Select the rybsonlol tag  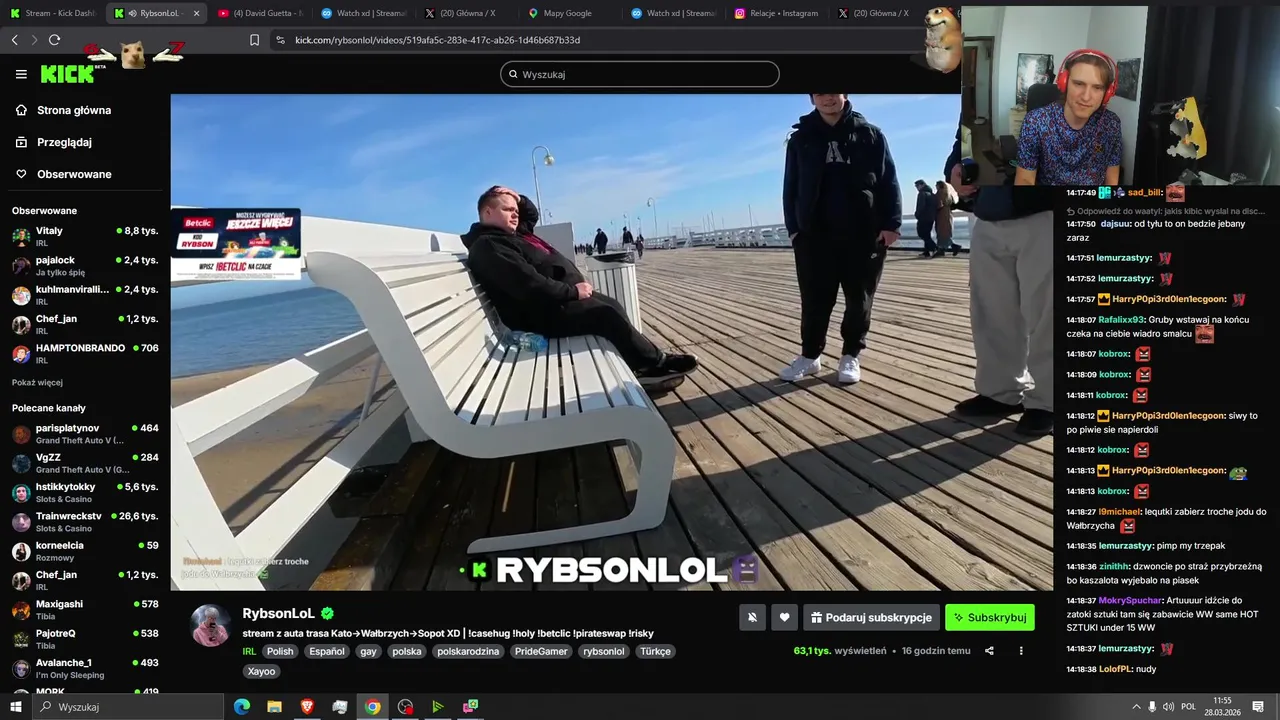604,651
